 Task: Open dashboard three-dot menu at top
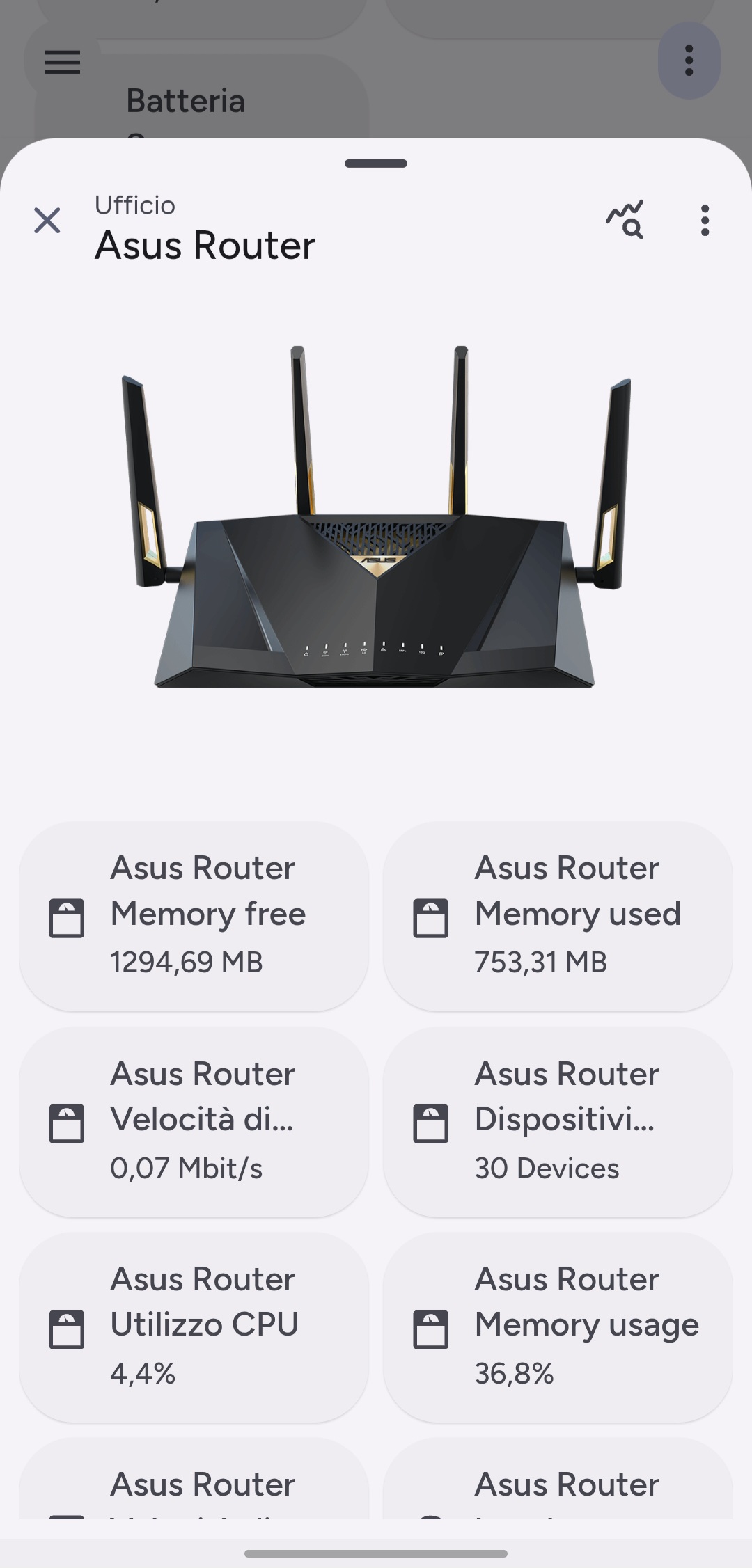[689, 61]
